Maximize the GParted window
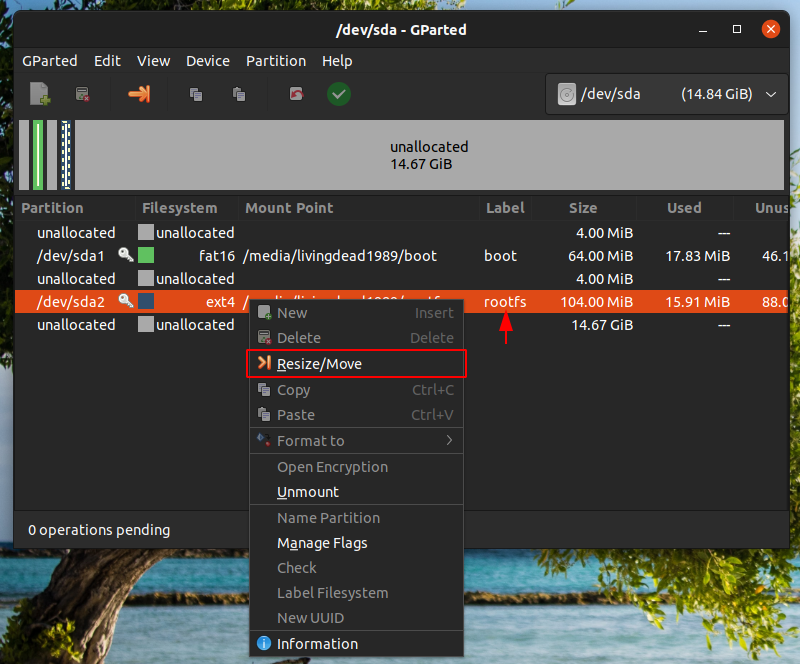The image size is (800, 664). (x=737, y=29)
